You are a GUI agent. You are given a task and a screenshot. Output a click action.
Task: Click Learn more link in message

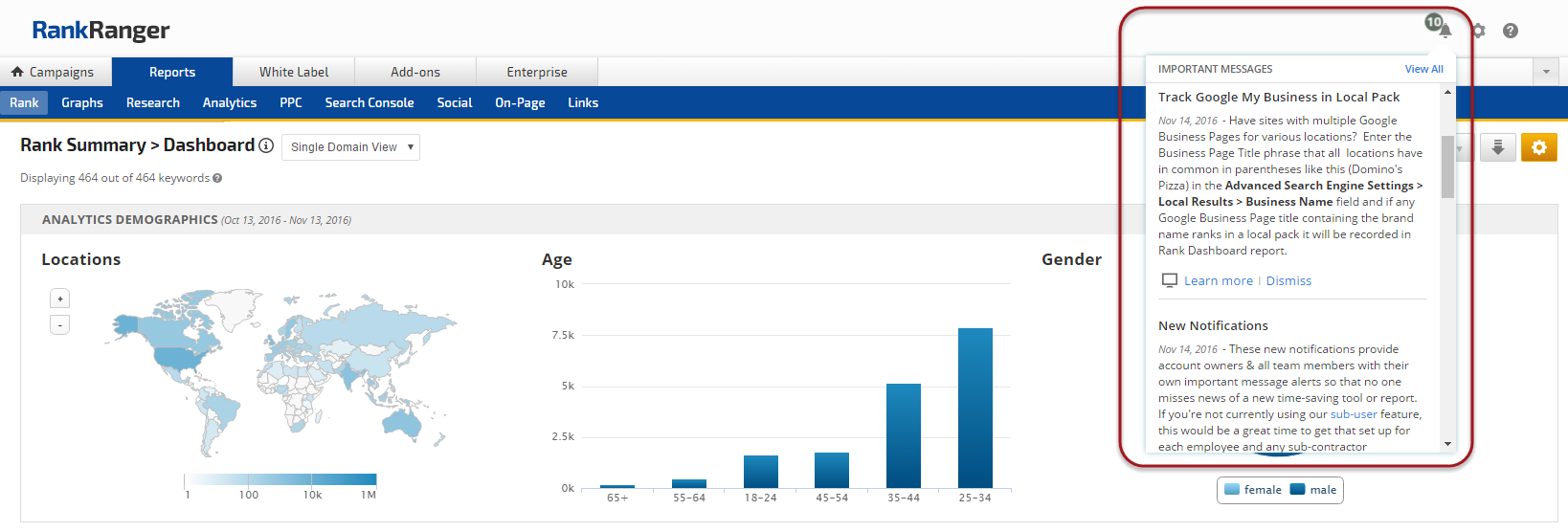(1218, 280)
